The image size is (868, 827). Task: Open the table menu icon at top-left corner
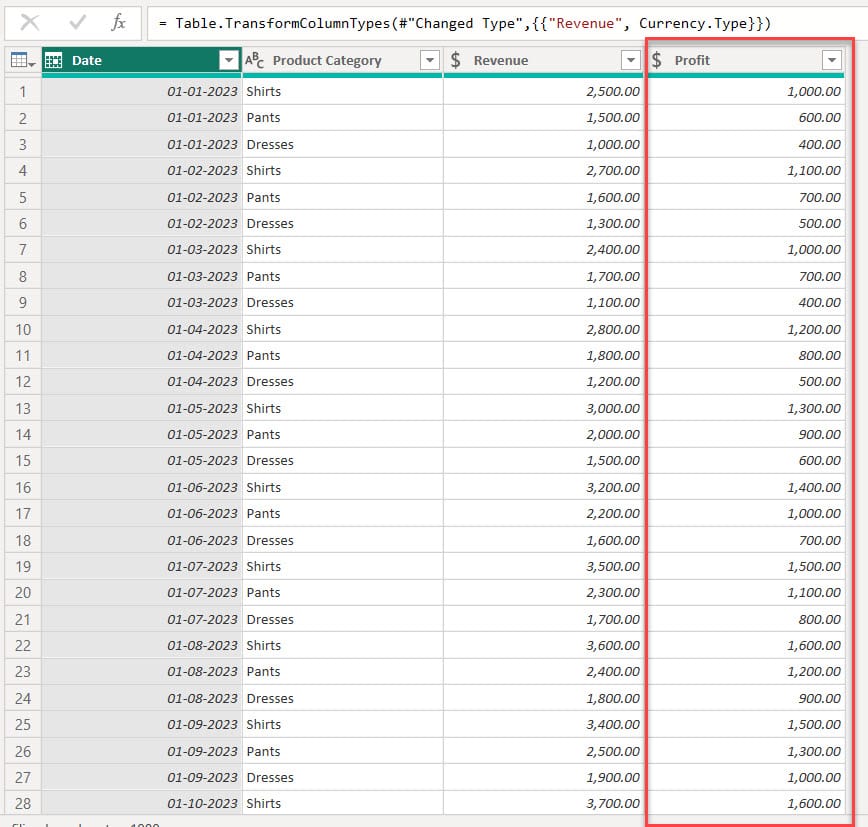pyautogui.click(x=23, y=60)
